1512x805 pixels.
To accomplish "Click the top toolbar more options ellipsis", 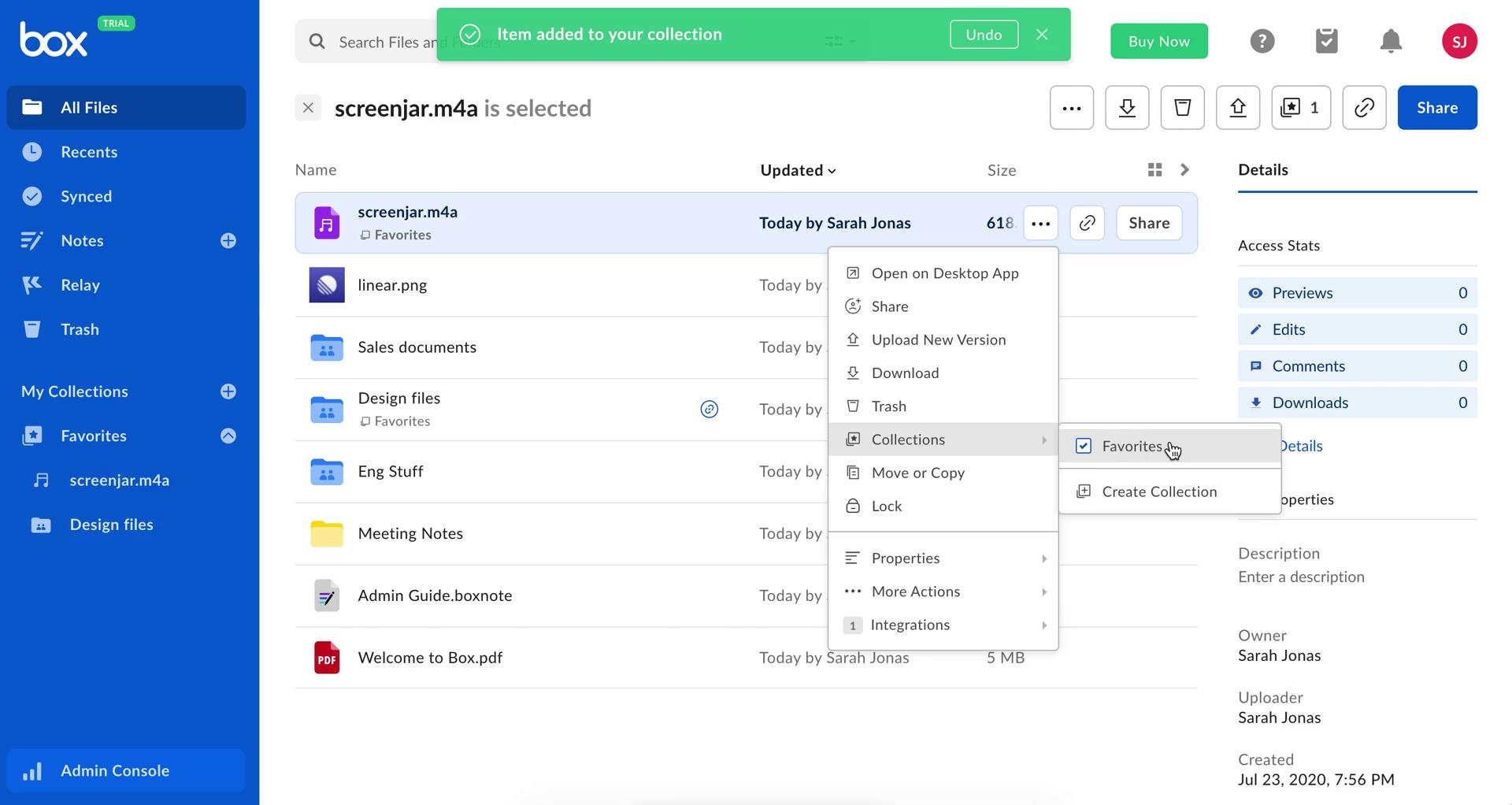I will pos(1072,108).
